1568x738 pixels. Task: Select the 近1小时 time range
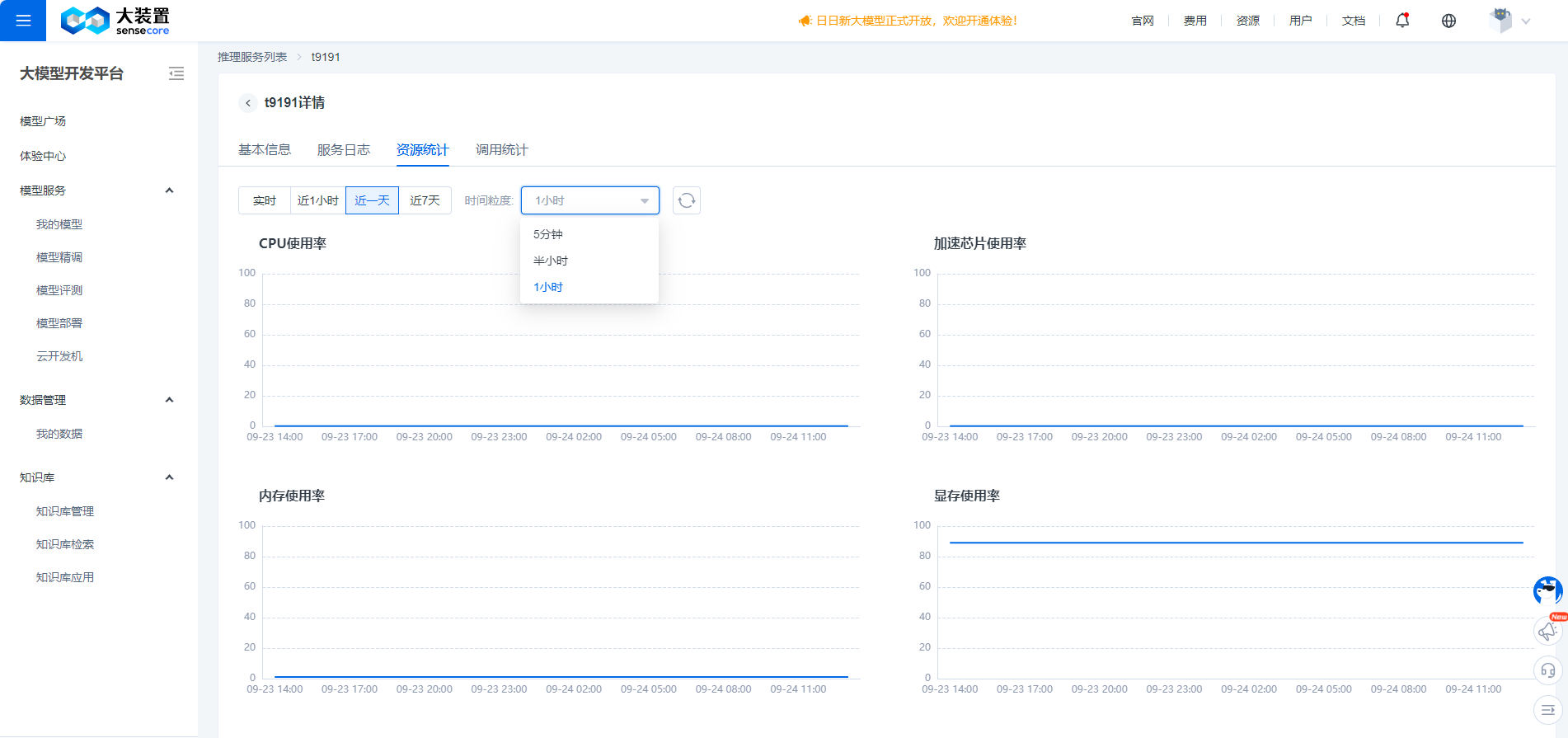point(318,200)
